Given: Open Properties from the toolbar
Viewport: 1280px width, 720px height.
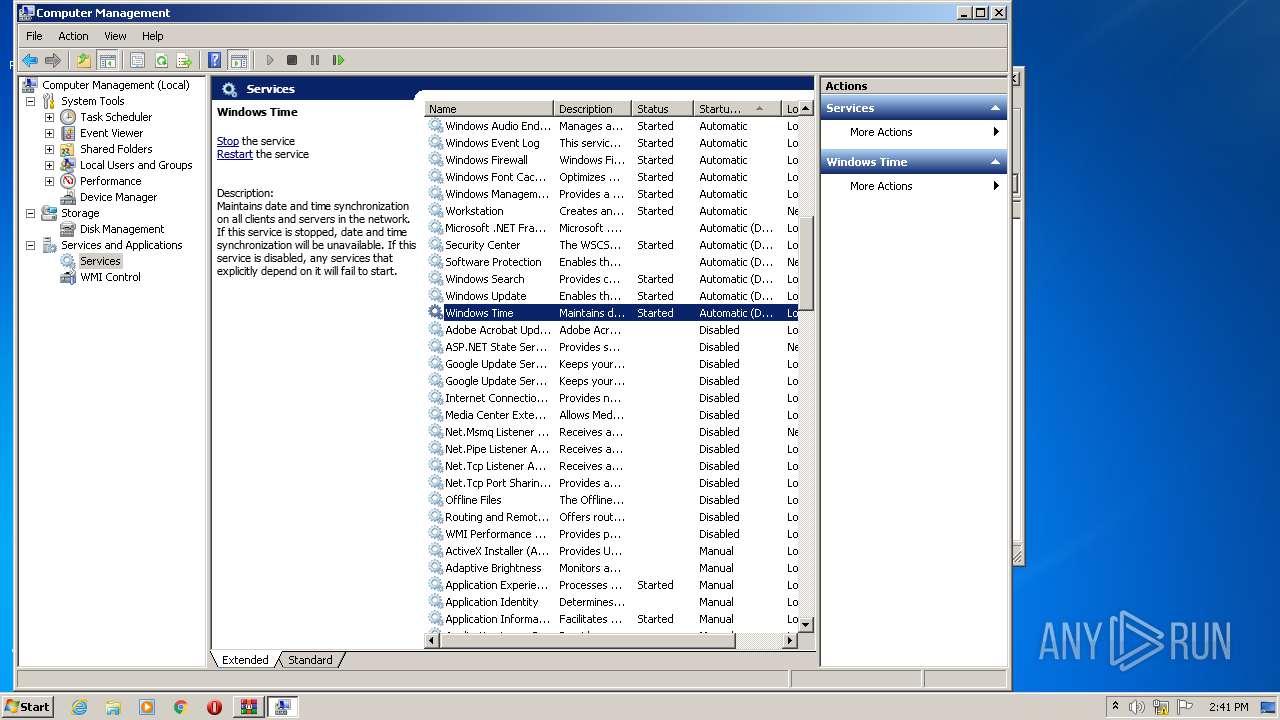Looking at the screenshot, I should [x=137, y=60].
